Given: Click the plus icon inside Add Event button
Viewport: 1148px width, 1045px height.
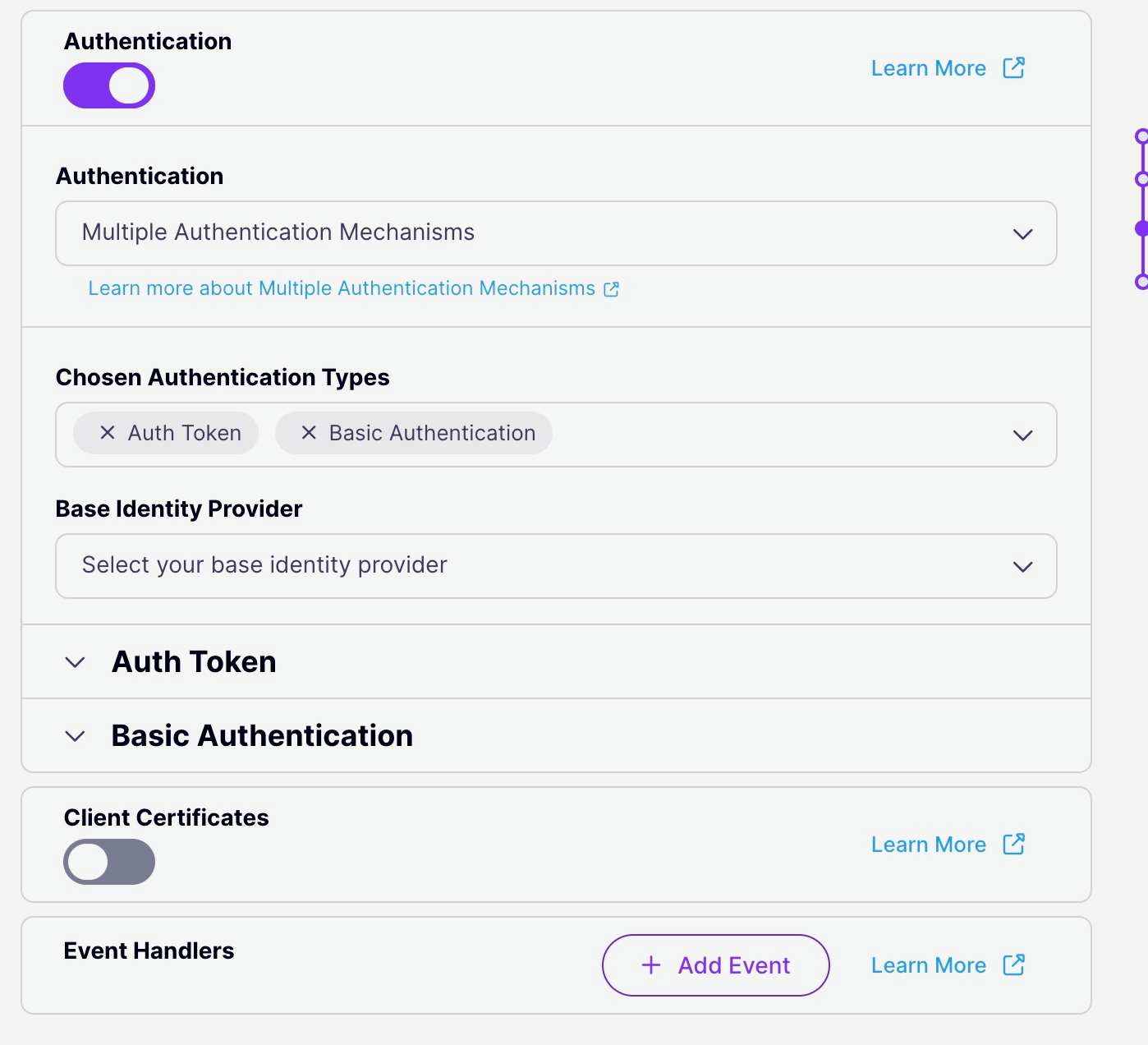Looking at the screenshot, I should (x=651, y=965).
